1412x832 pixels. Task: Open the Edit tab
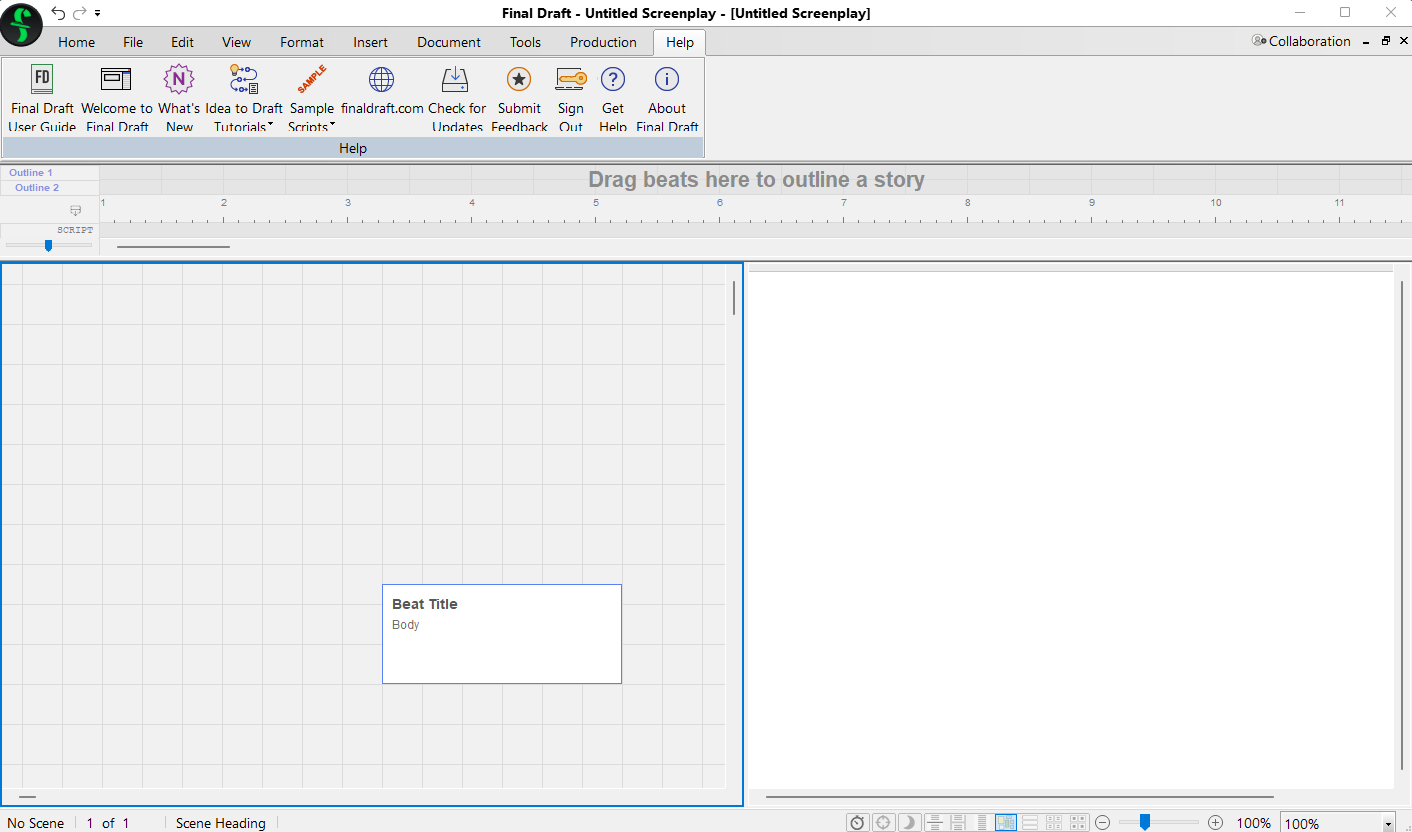coord(182,42)
